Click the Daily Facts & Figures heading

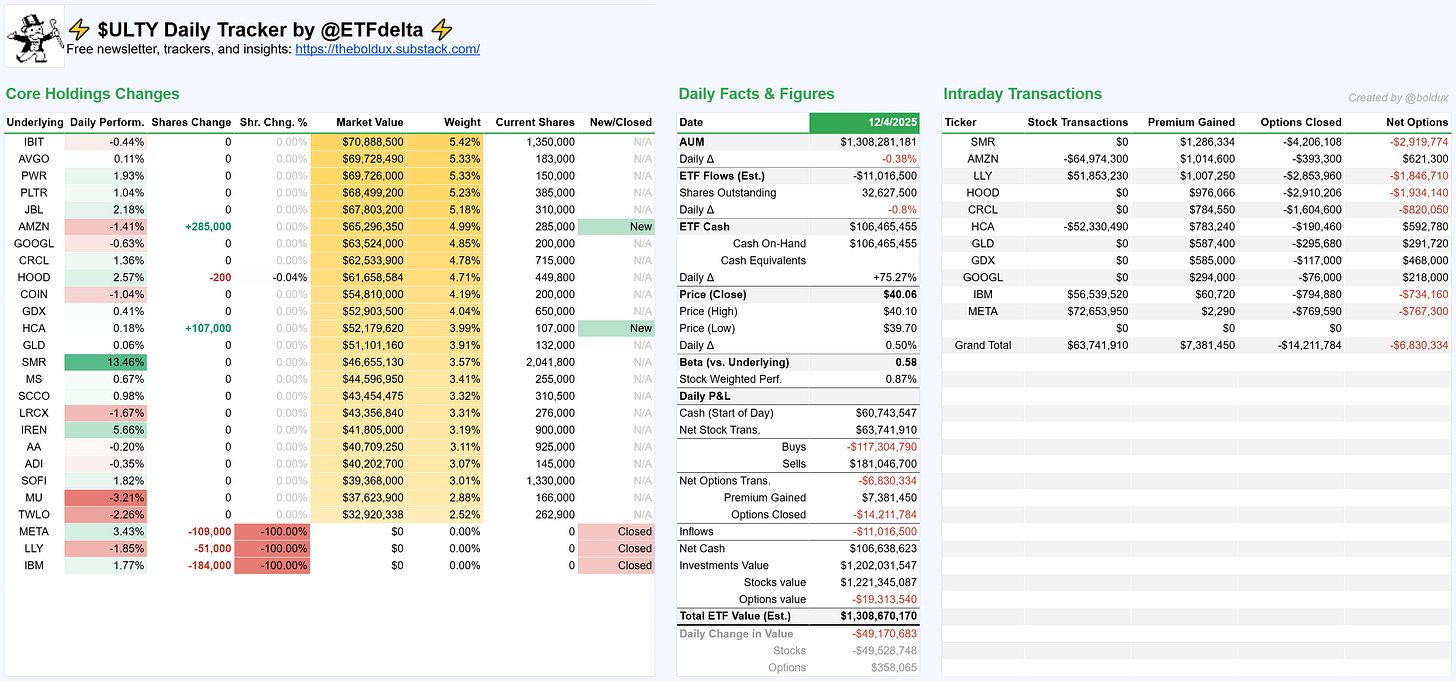(756, 94)
